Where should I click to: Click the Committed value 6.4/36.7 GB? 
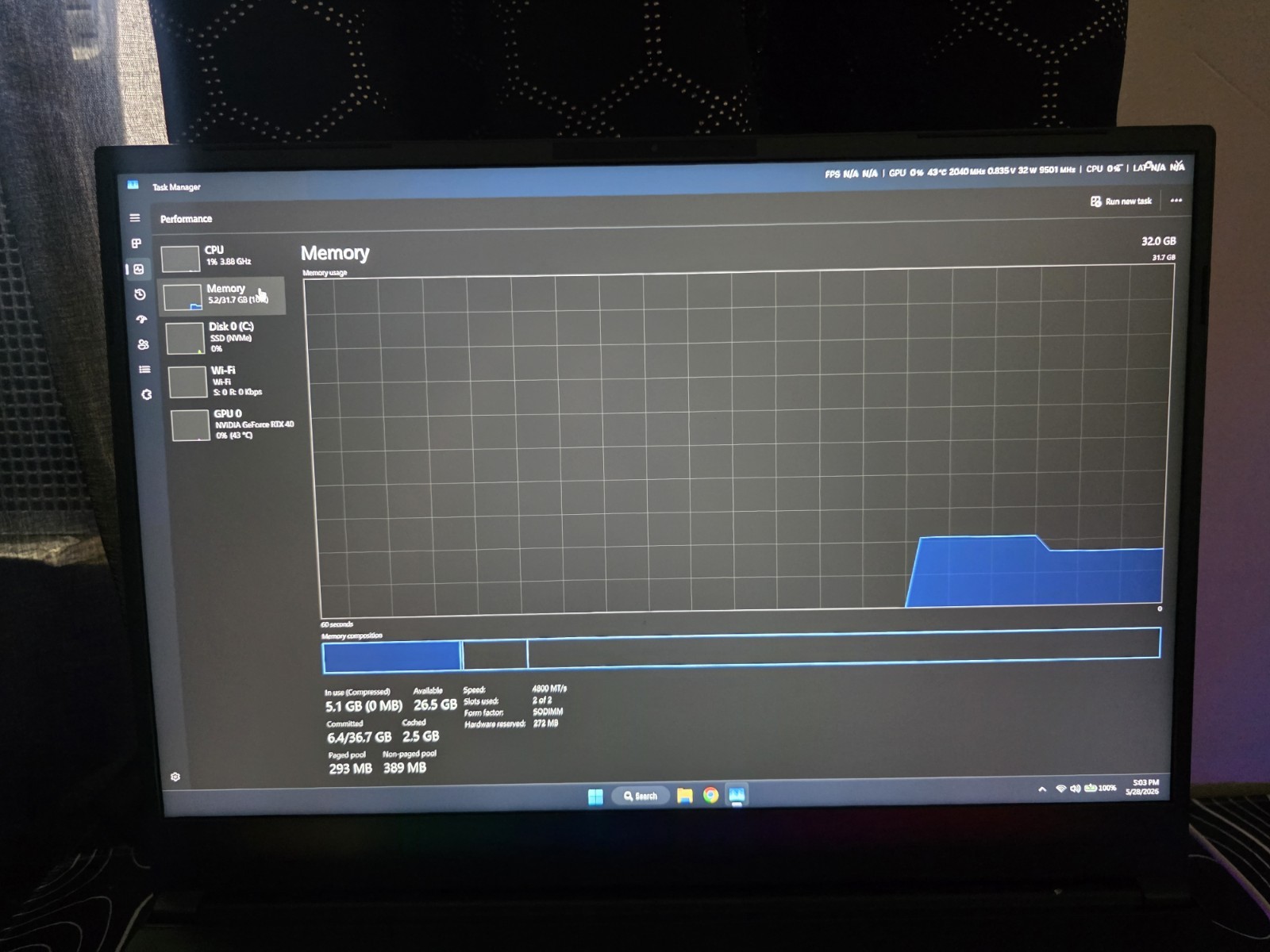point(359,738)
